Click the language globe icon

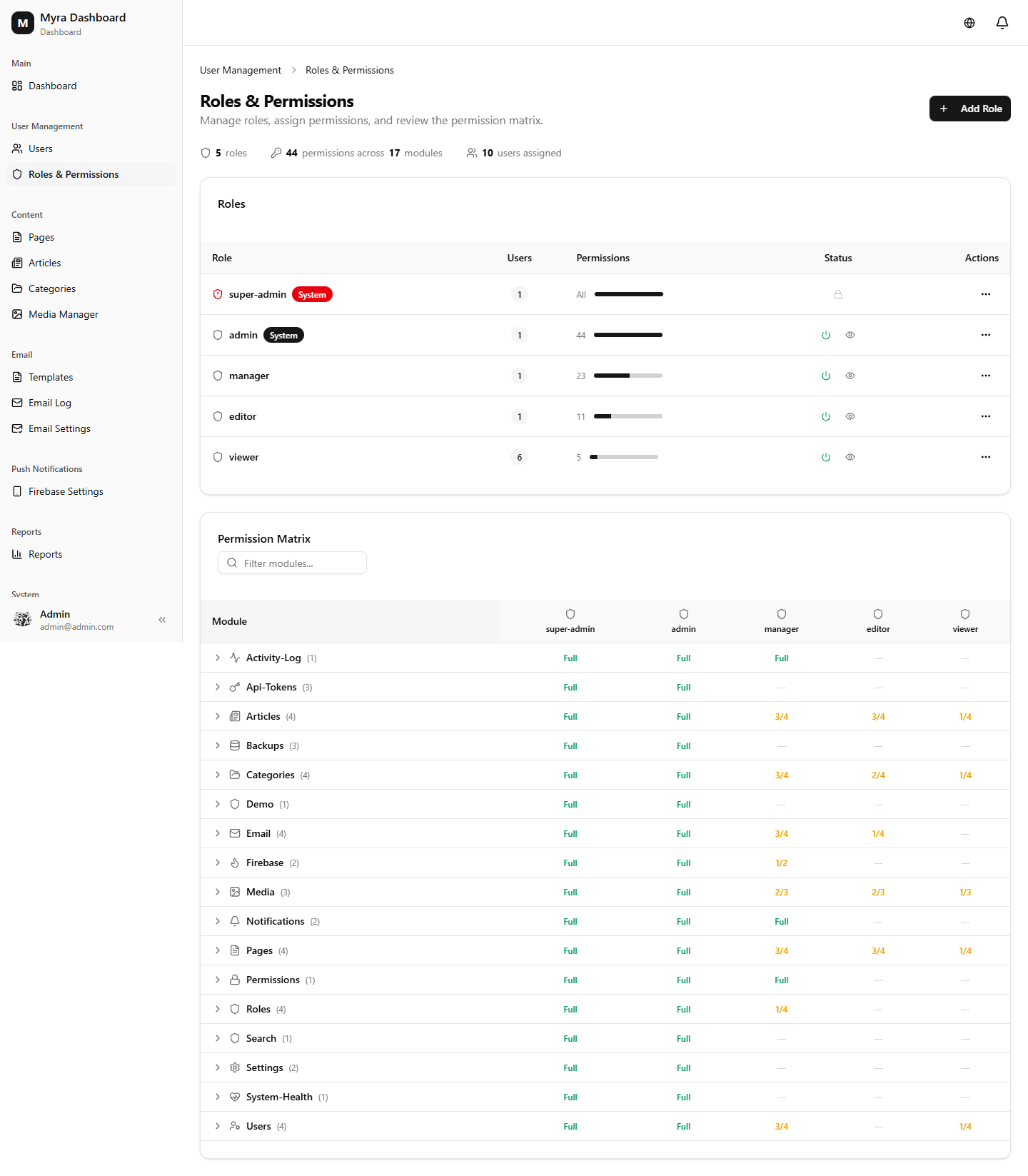[969, 23]
